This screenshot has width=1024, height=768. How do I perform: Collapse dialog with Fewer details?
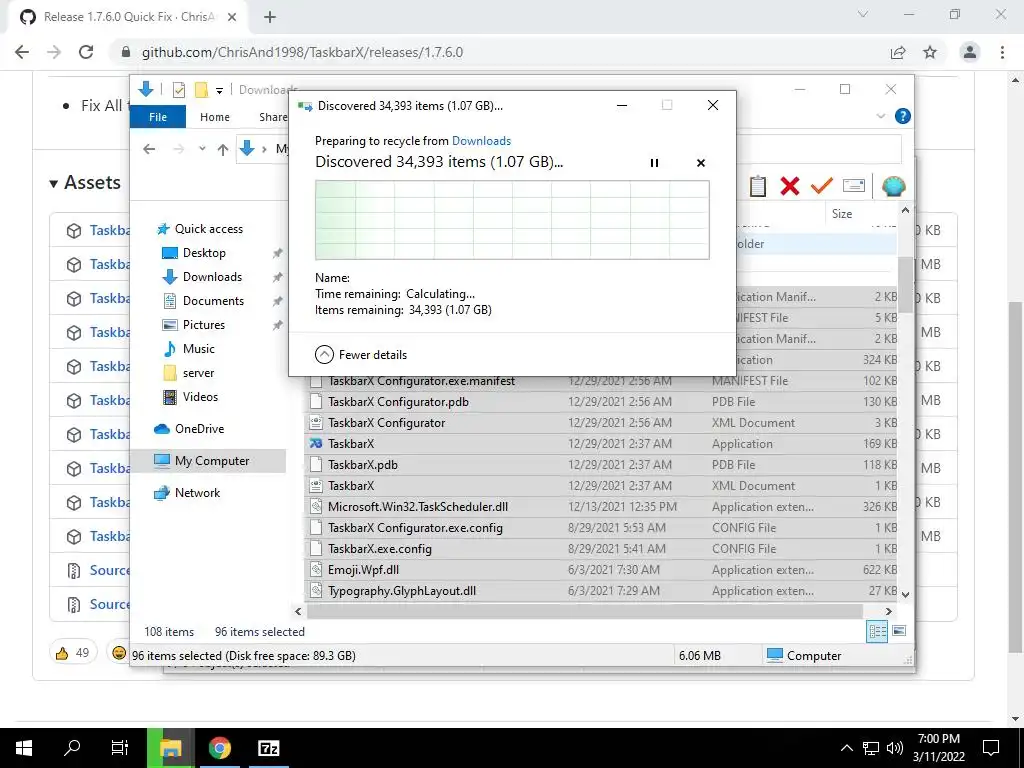pyautogui.click(x=361, y=355)
